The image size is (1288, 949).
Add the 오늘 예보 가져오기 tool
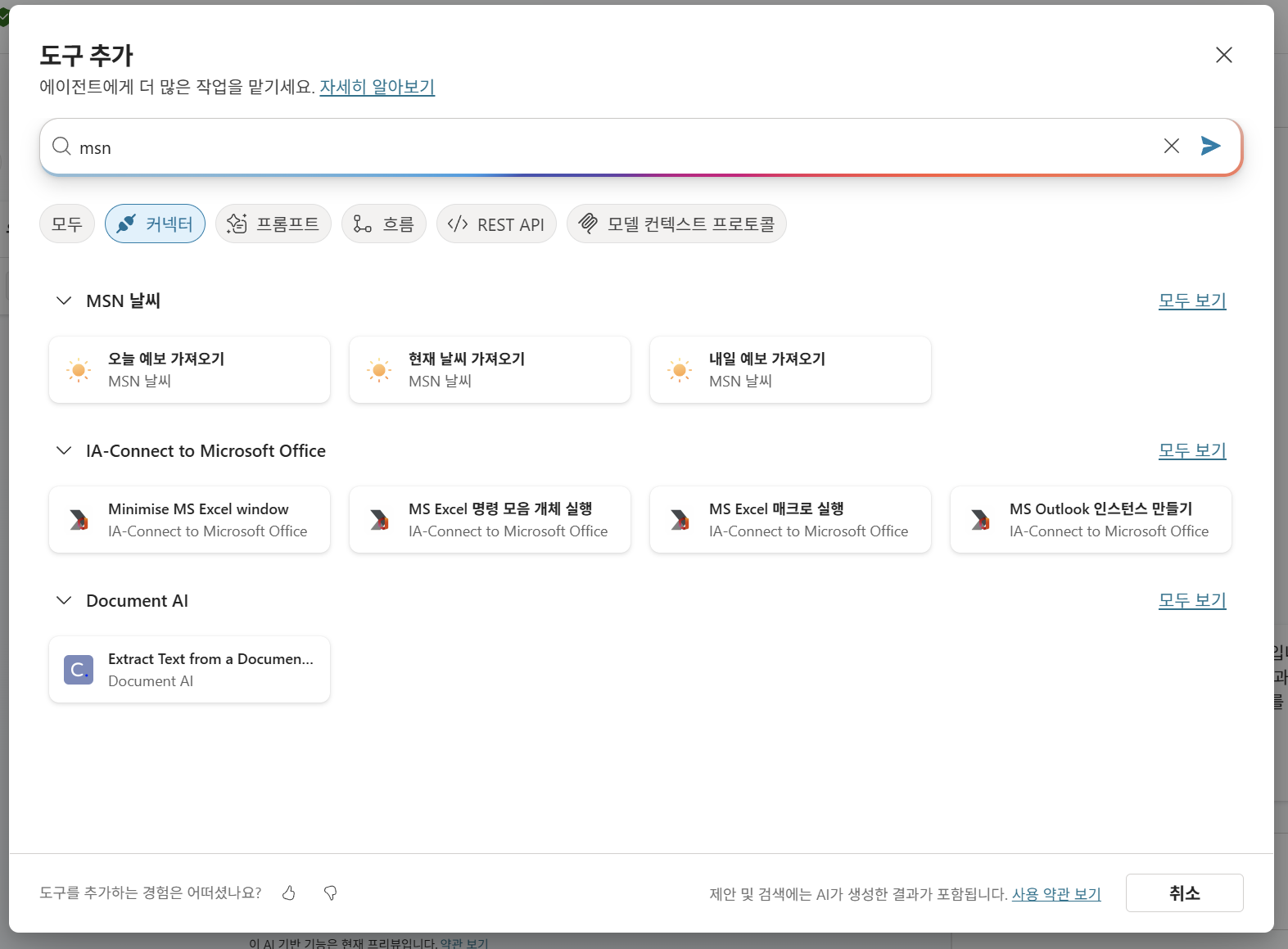pos(189,370)
